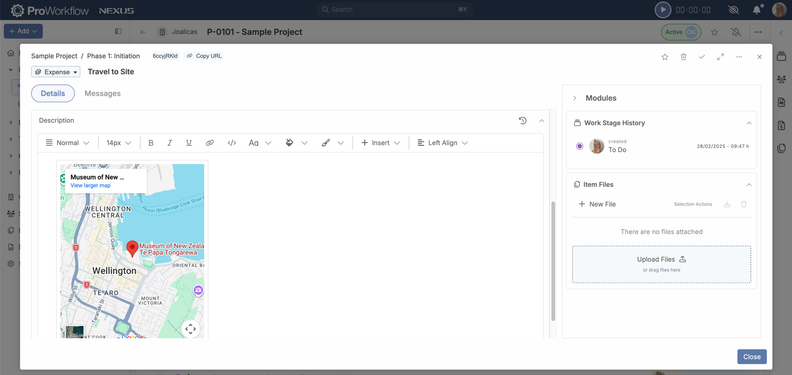792x375 pixels.
Task: Toggle the sidebar collapse icon
Action: coord(118,31)
